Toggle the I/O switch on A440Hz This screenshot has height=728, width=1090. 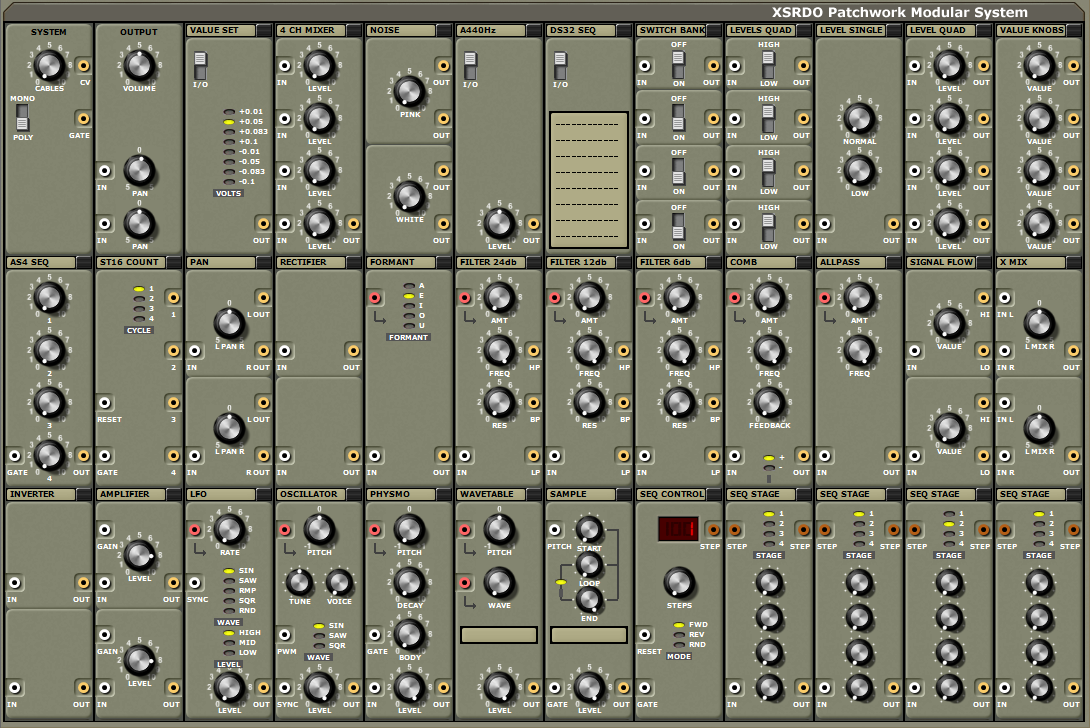(471, 66)
